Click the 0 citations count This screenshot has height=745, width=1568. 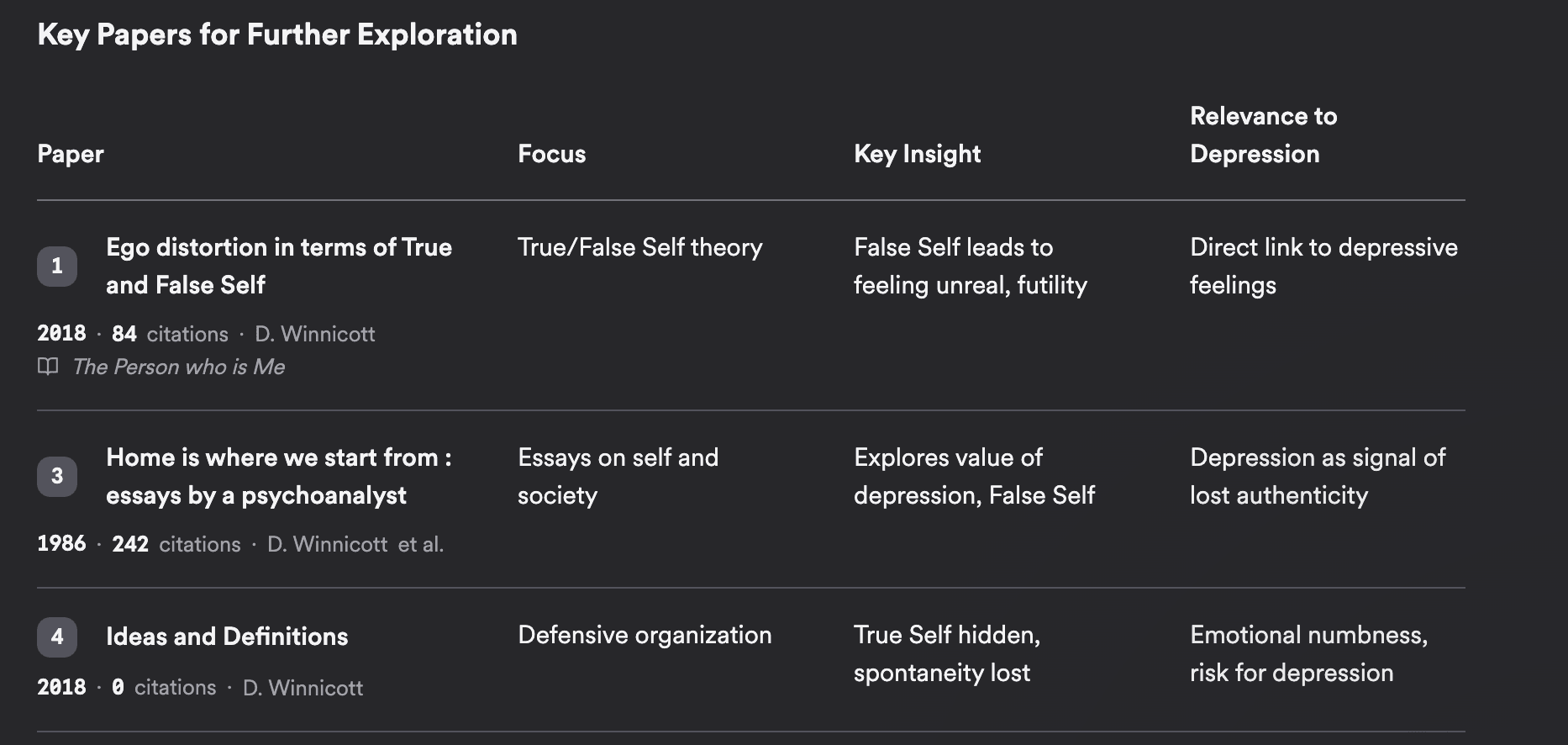(164, 688)
